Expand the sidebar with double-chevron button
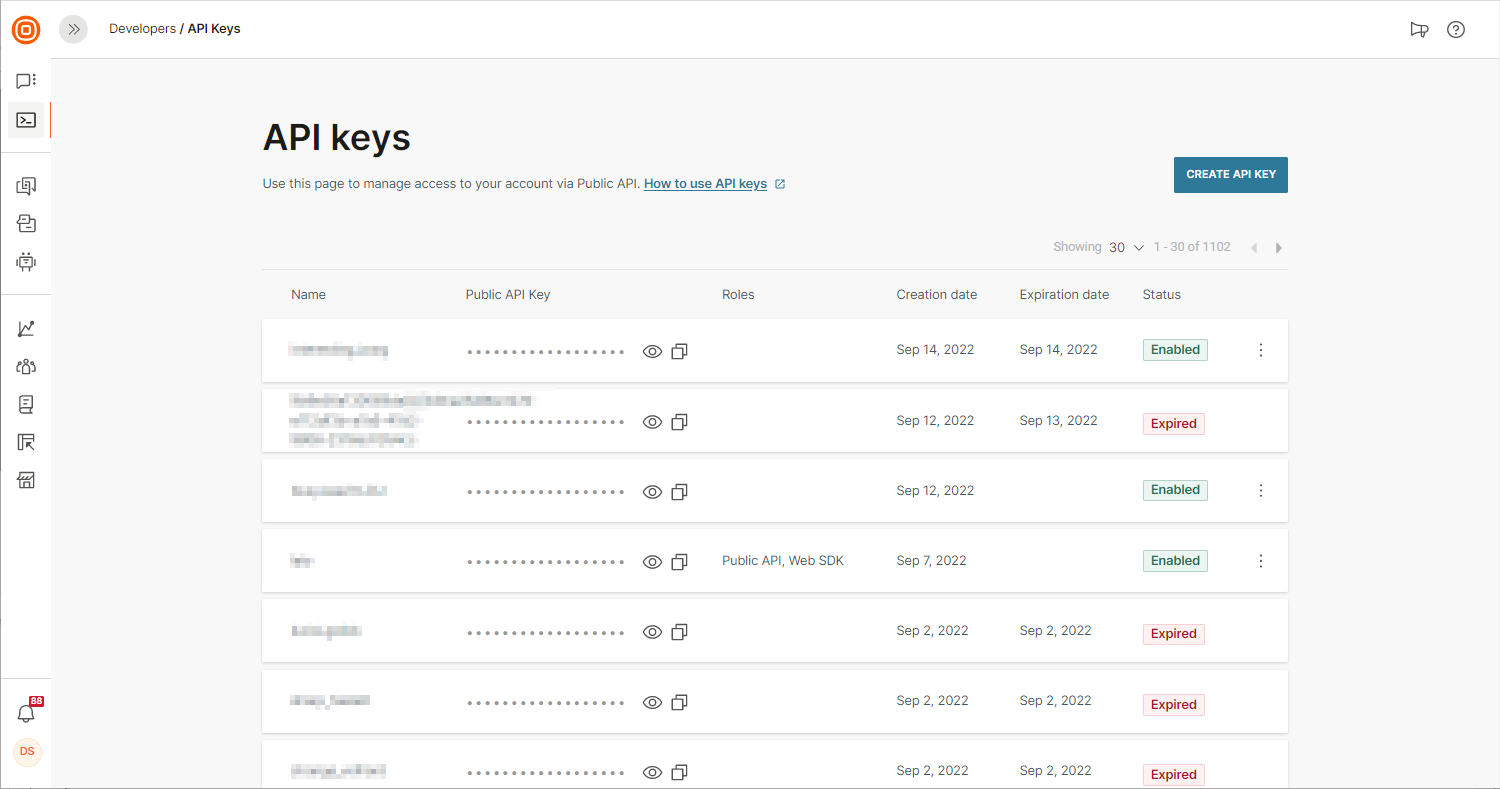The height and width of the screenshot is (789, 1500). coord(73,29)
